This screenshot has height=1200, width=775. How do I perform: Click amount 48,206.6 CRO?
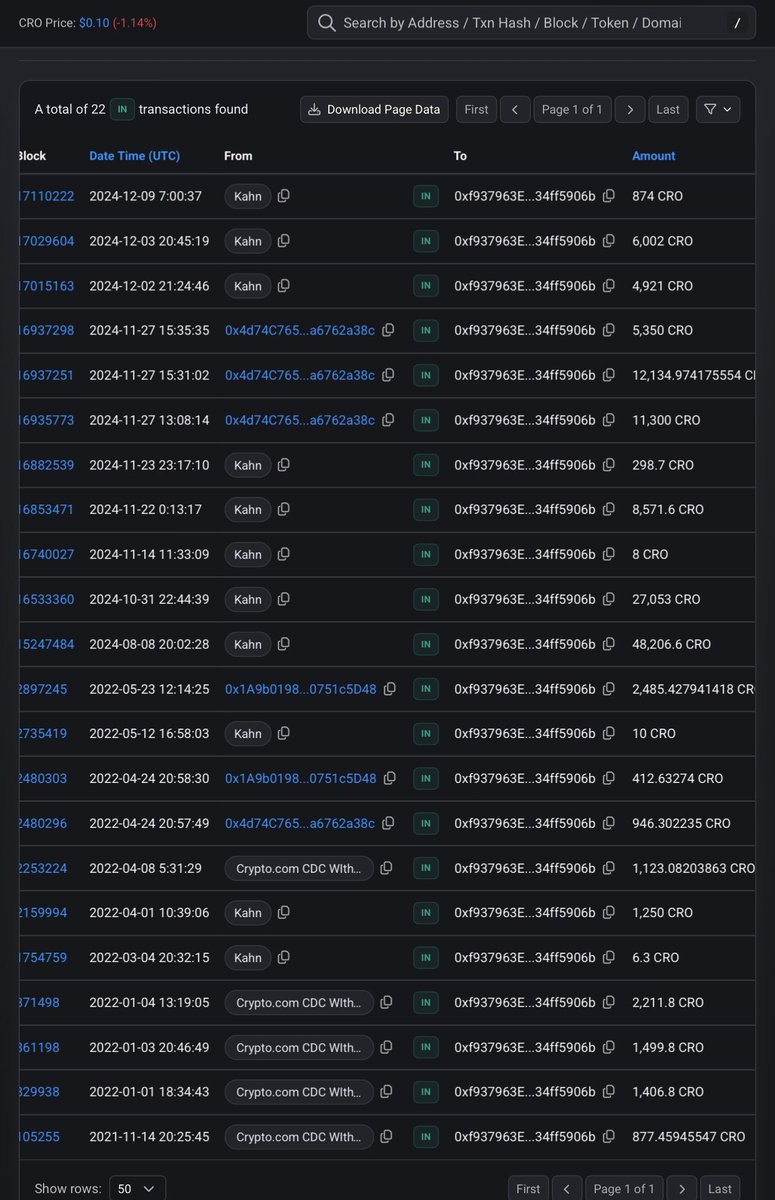tap(672, 644)
